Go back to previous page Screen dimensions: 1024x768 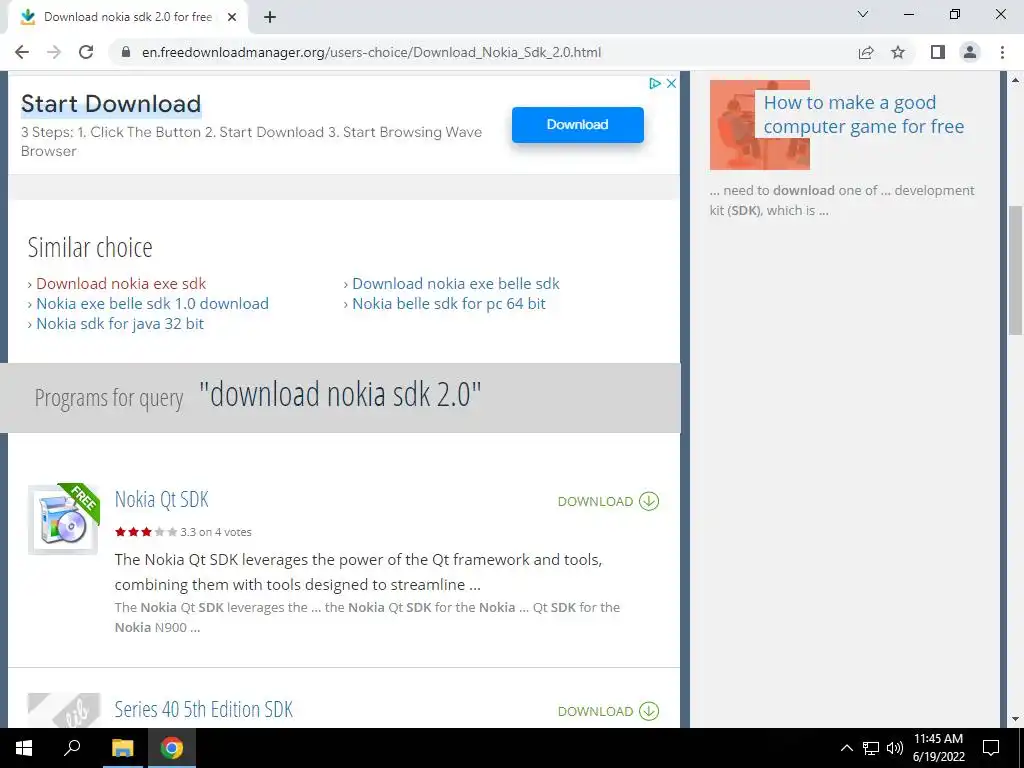point(22,52)
